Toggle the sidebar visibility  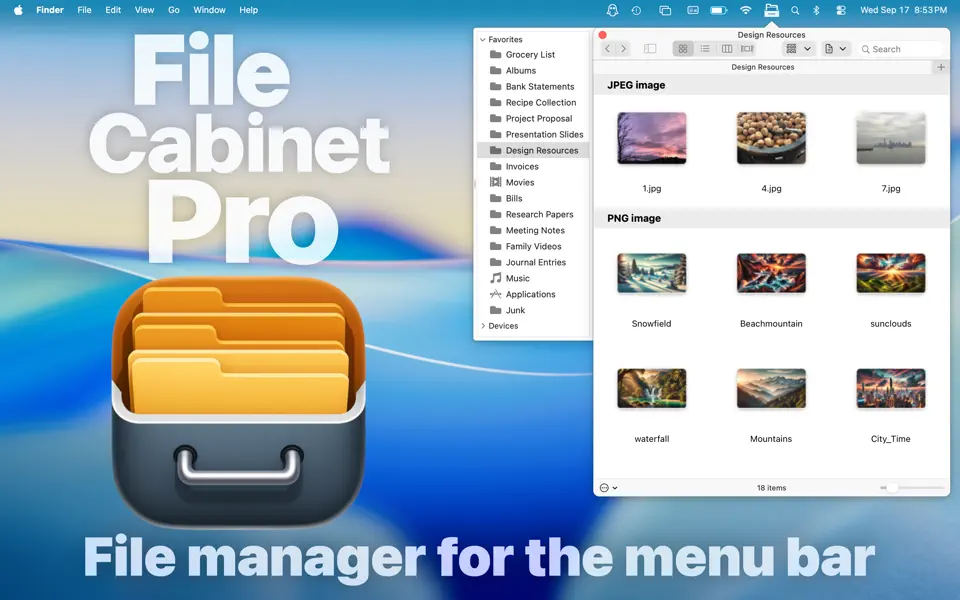(650, 48)
